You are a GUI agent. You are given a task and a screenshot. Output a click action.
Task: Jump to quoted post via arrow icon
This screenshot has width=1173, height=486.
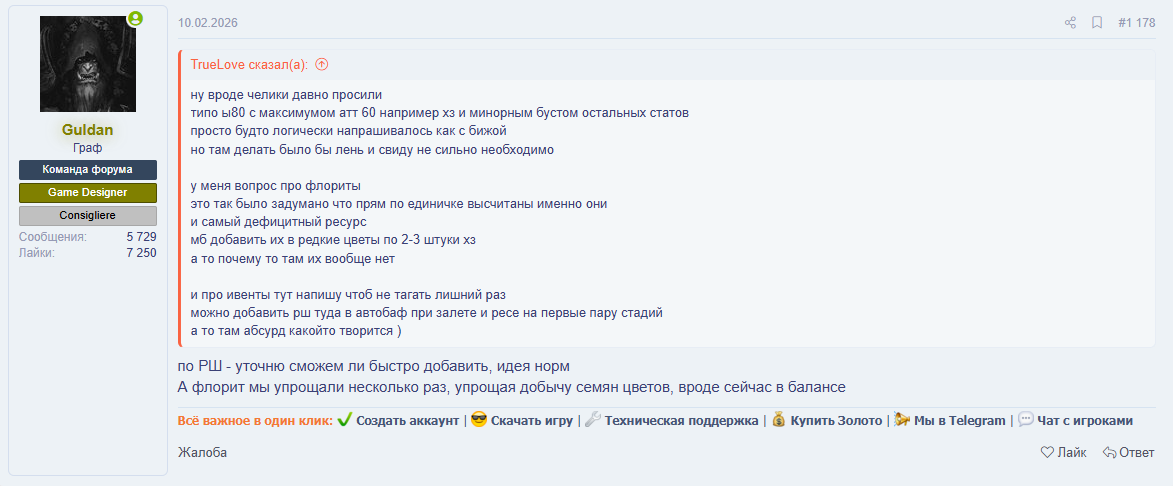321,65
